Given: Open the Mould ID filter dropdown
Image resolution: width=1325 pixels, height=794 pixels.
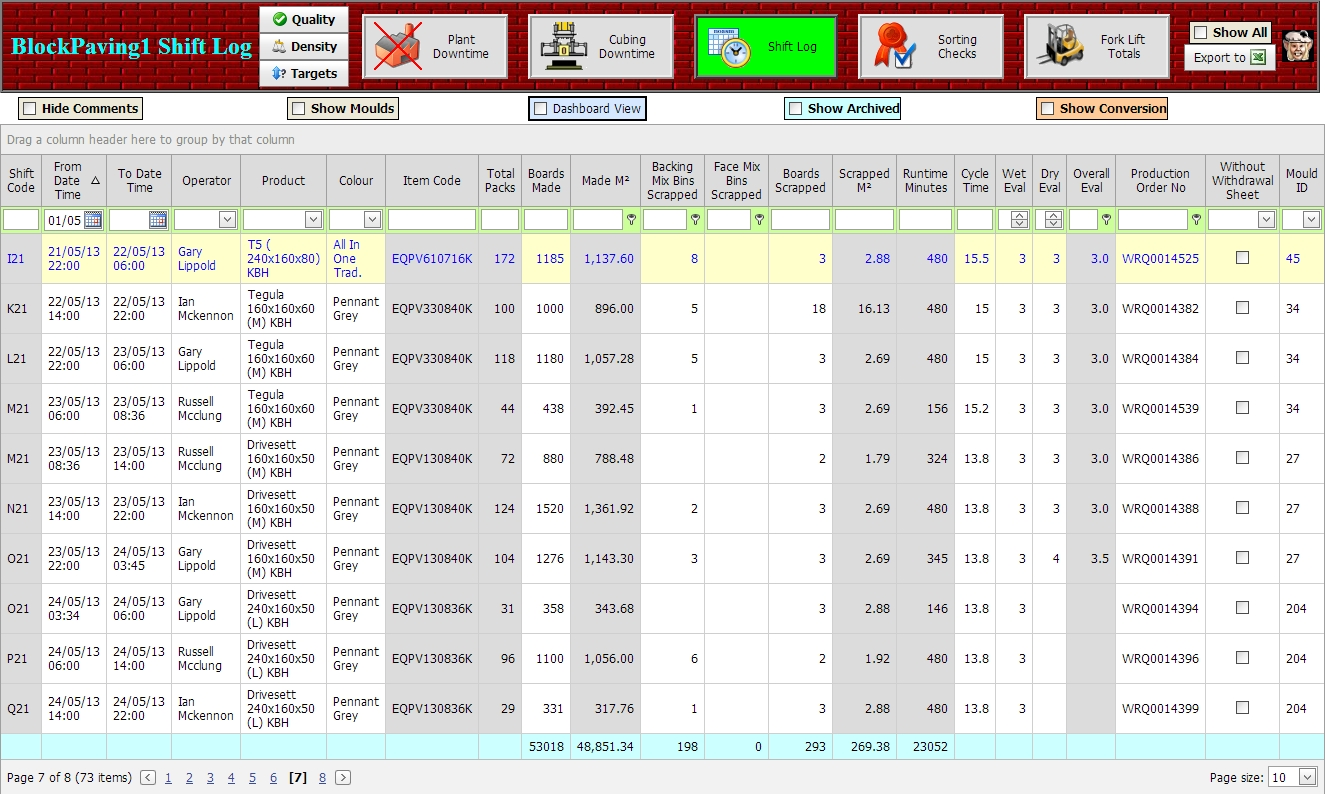Looking at the screenshot, I should click(x=1312, y=219).
